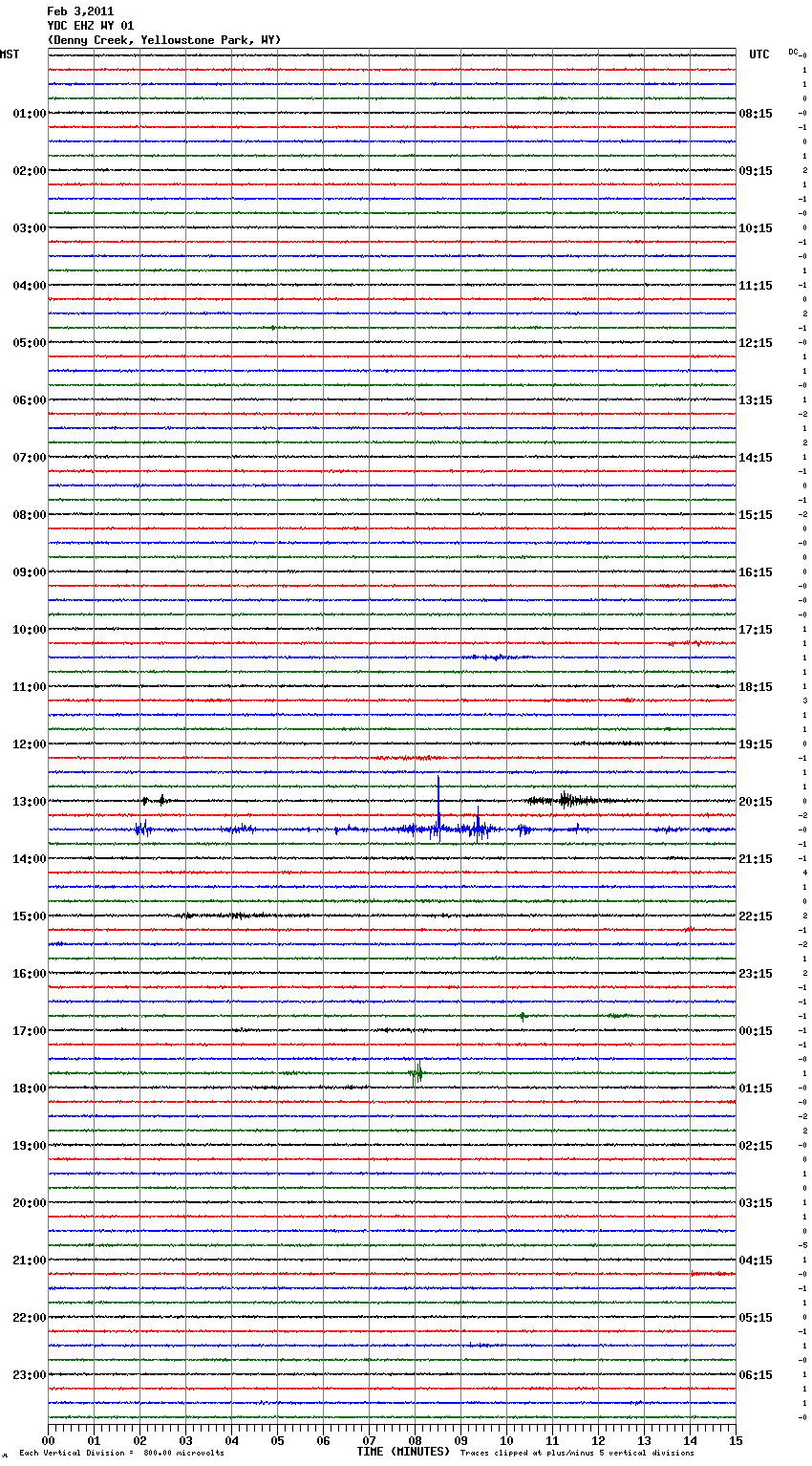Click the "05:15" UTC time label
The width and height of the screenshot is (812, 1466).
pos(756,1318)
